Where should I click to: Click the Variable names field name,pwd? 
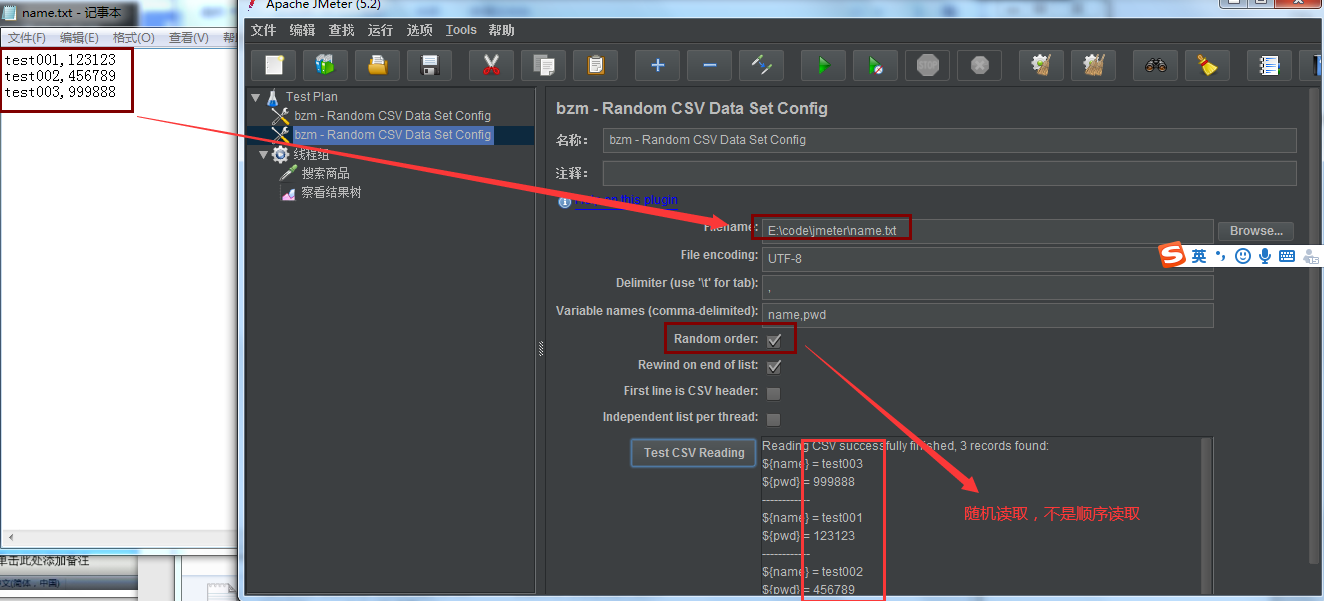(987, 315)
